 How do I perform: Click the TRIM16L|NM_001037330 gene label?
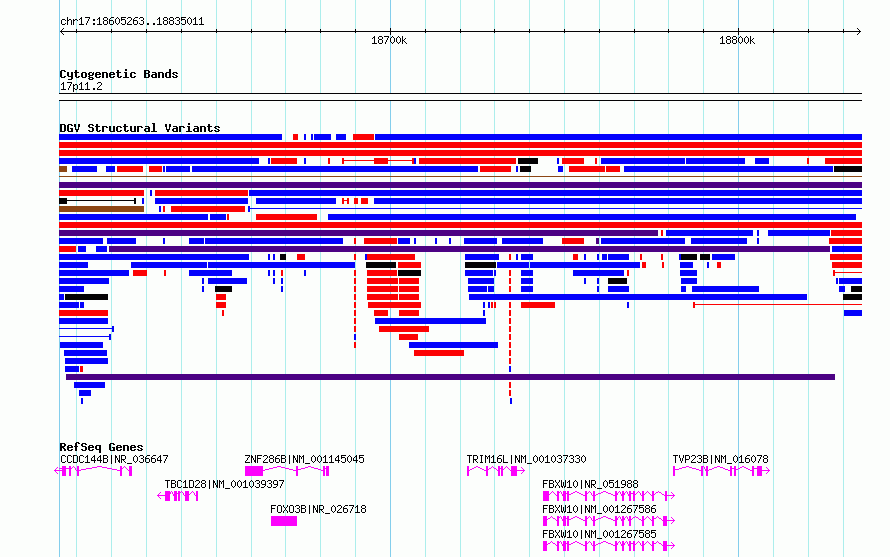tap(526, 459)
